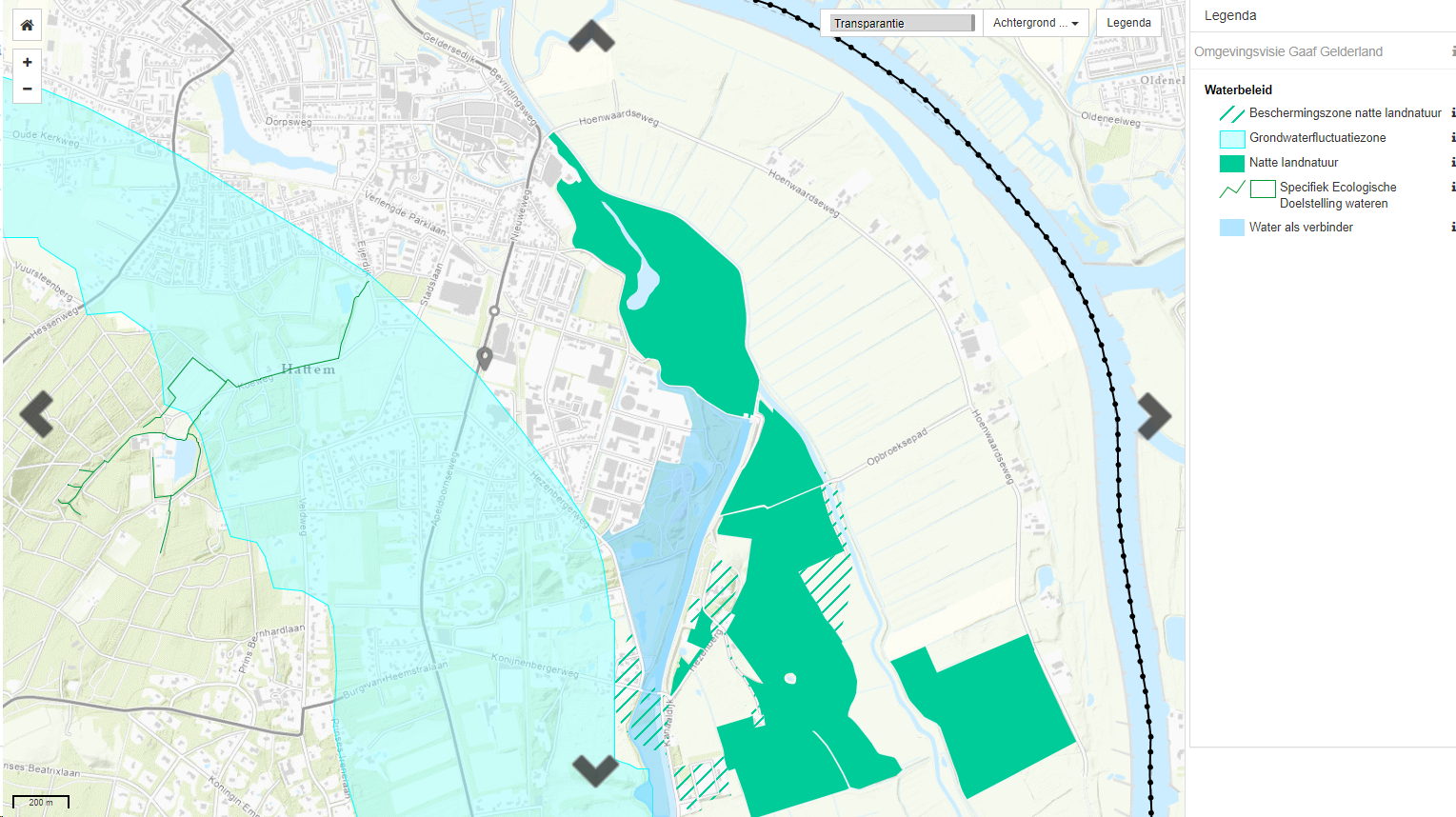Screen dimensions: 1456x817
Task: Pan the map west with the left arrow
Action: tap(36, 415)
